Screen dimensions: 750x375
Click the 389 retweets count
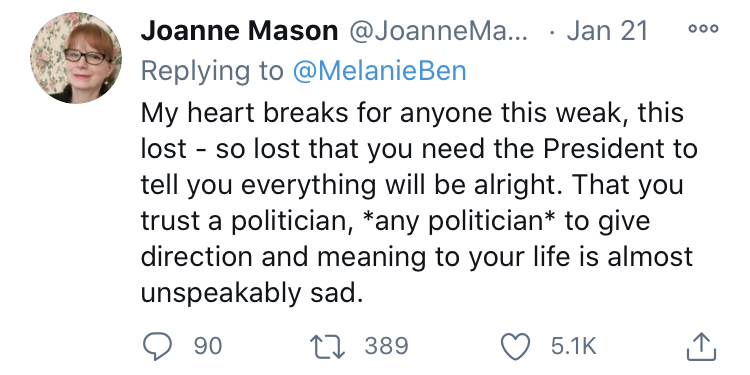[x=386, y=346]
